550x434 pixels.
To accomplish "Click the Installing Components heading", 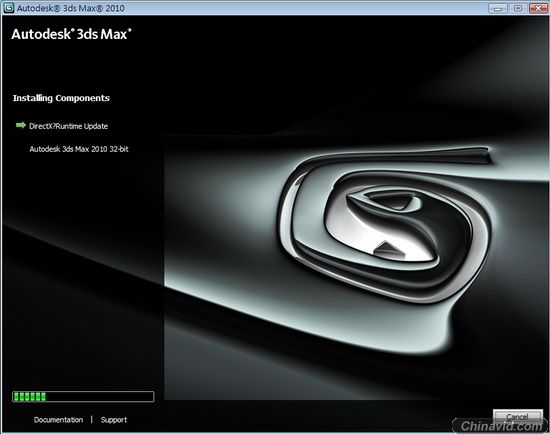I will pyautogui.click(x=61, y=98).
